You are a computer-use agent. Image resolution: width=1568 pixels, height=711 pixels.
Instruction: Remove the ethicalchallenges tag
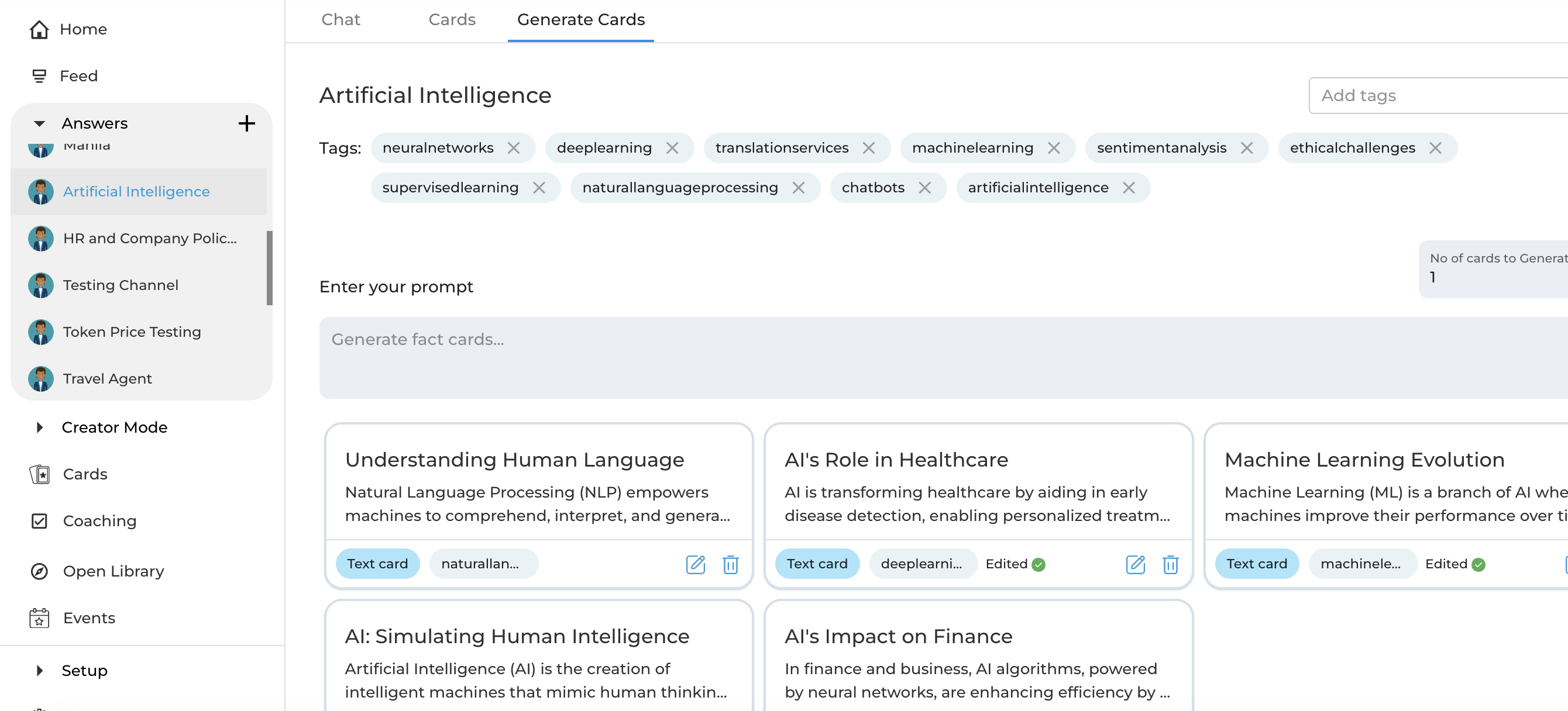point(1435,149)
